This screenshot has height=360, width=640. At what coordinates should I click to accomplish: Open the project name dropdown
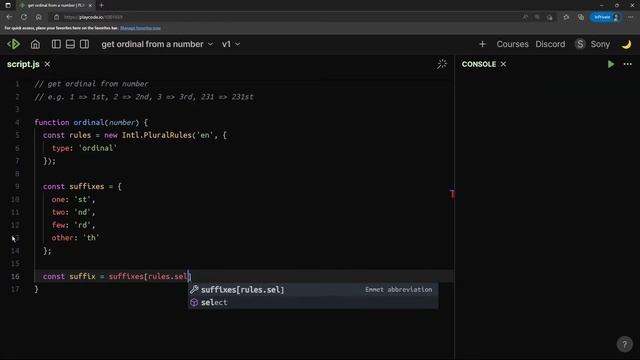(157, 44)
